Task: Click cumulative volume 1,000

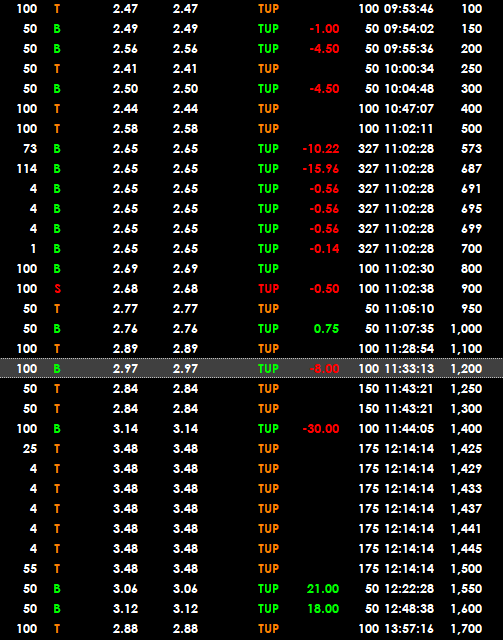Action: tap(466, 329)
